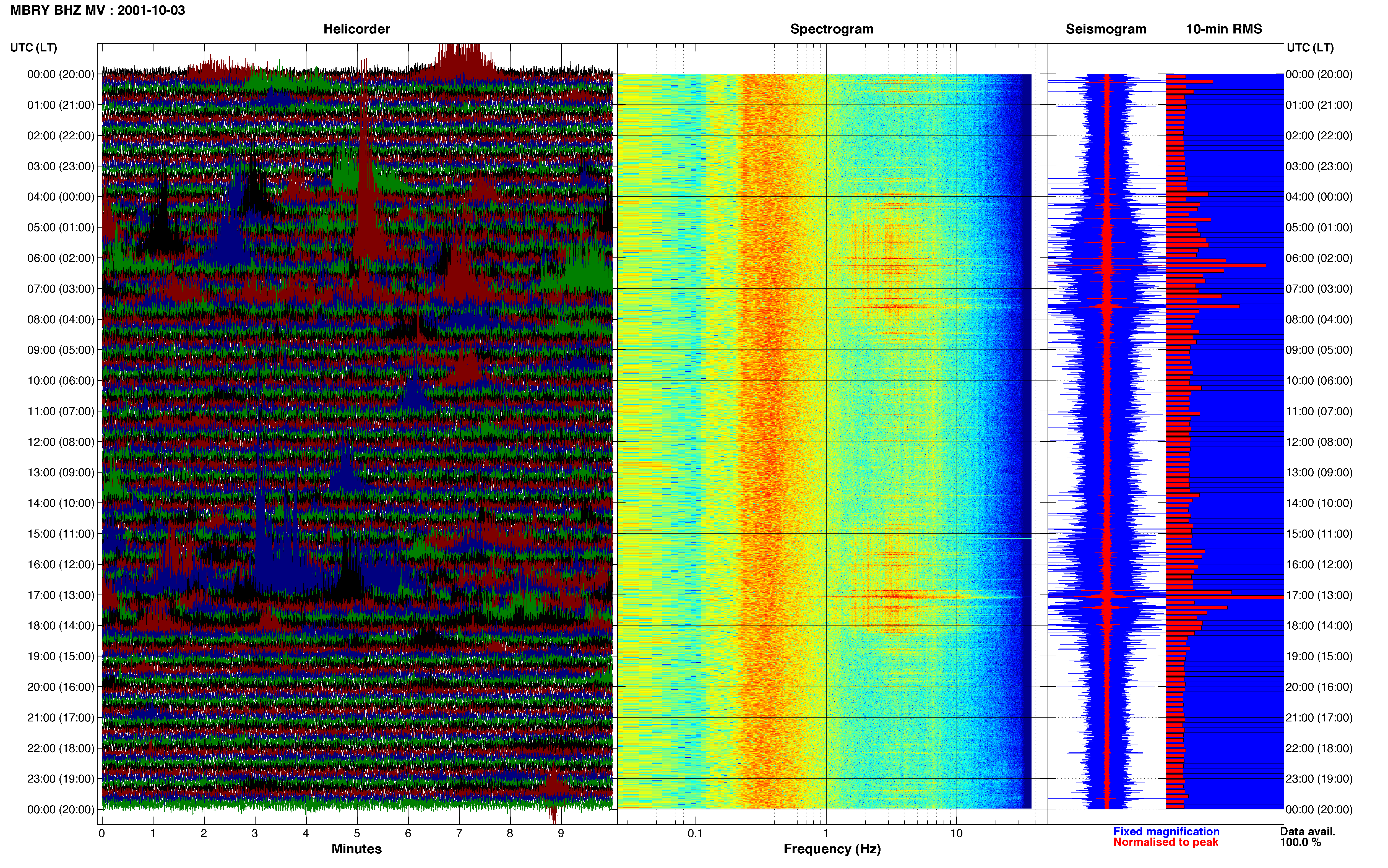
Task: Click the blue Fixed magnification legend text
Action: point(1166,831)
